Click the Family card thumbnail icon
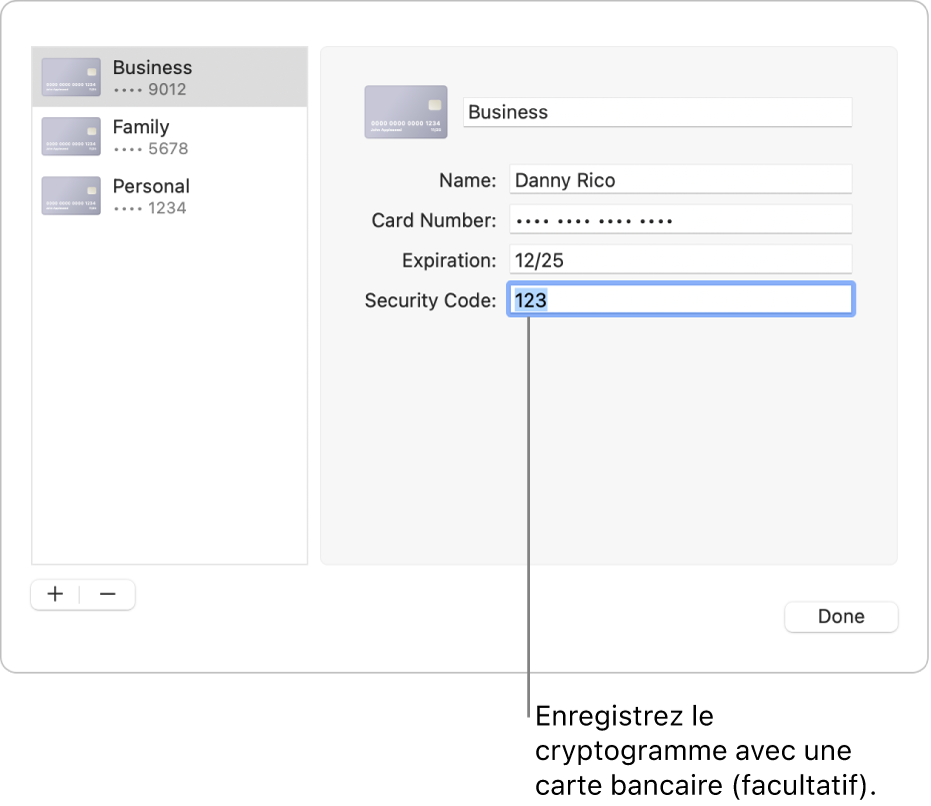931x806 pixels. 70,136
